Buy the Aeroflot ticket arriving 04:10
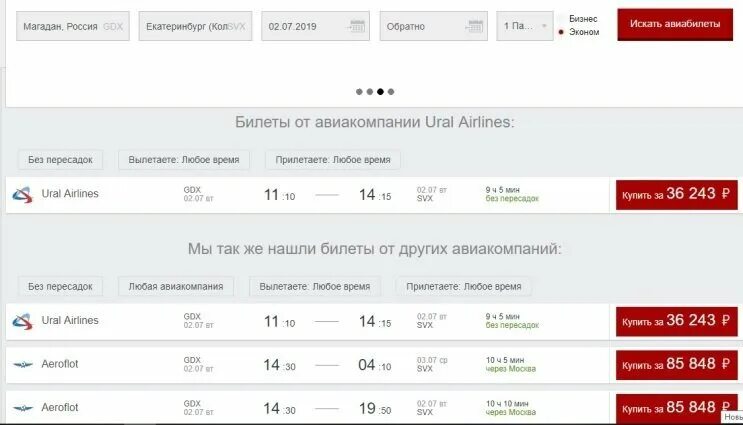This screenshot has height=425, width=743. [x=677, y=364]
